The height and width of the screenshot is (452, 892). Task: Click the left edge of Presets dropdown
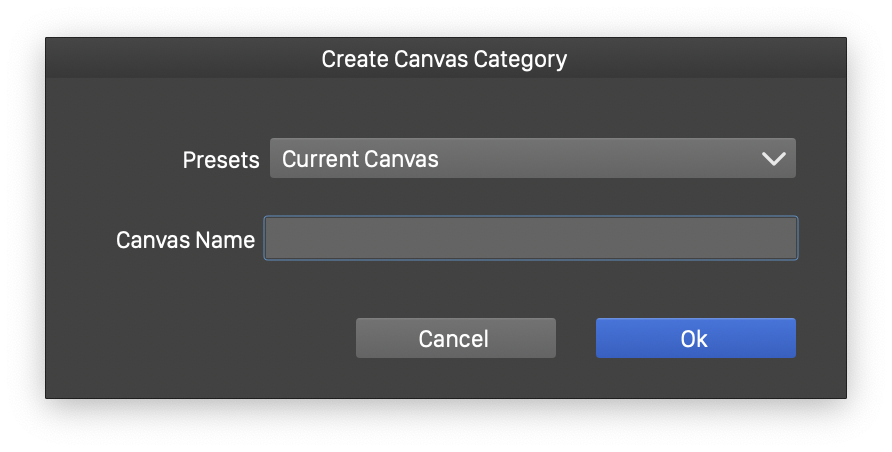pyautogui.click(x=275, y=159)
